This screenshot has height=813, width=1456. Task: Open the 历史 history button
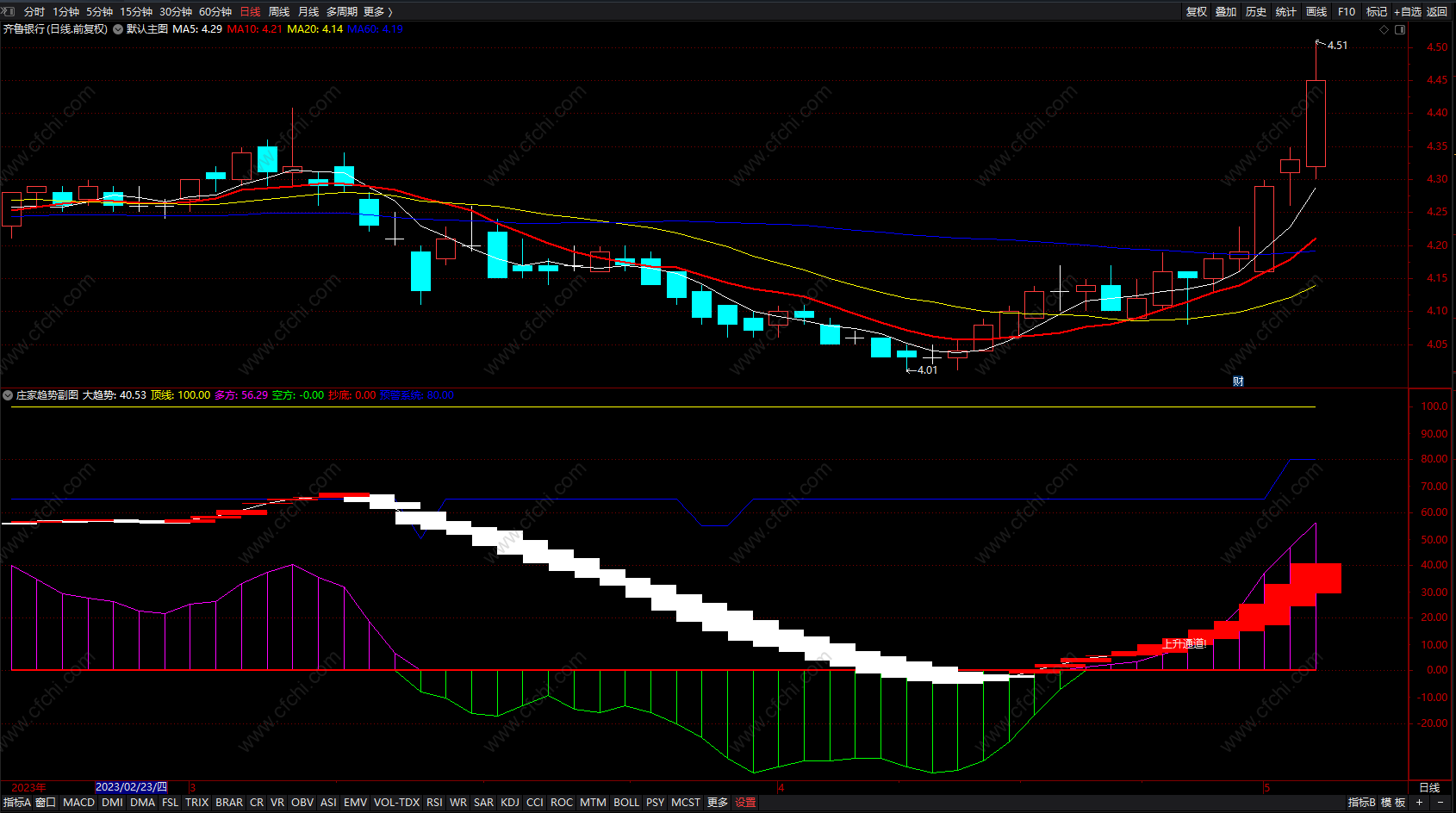1256,11
